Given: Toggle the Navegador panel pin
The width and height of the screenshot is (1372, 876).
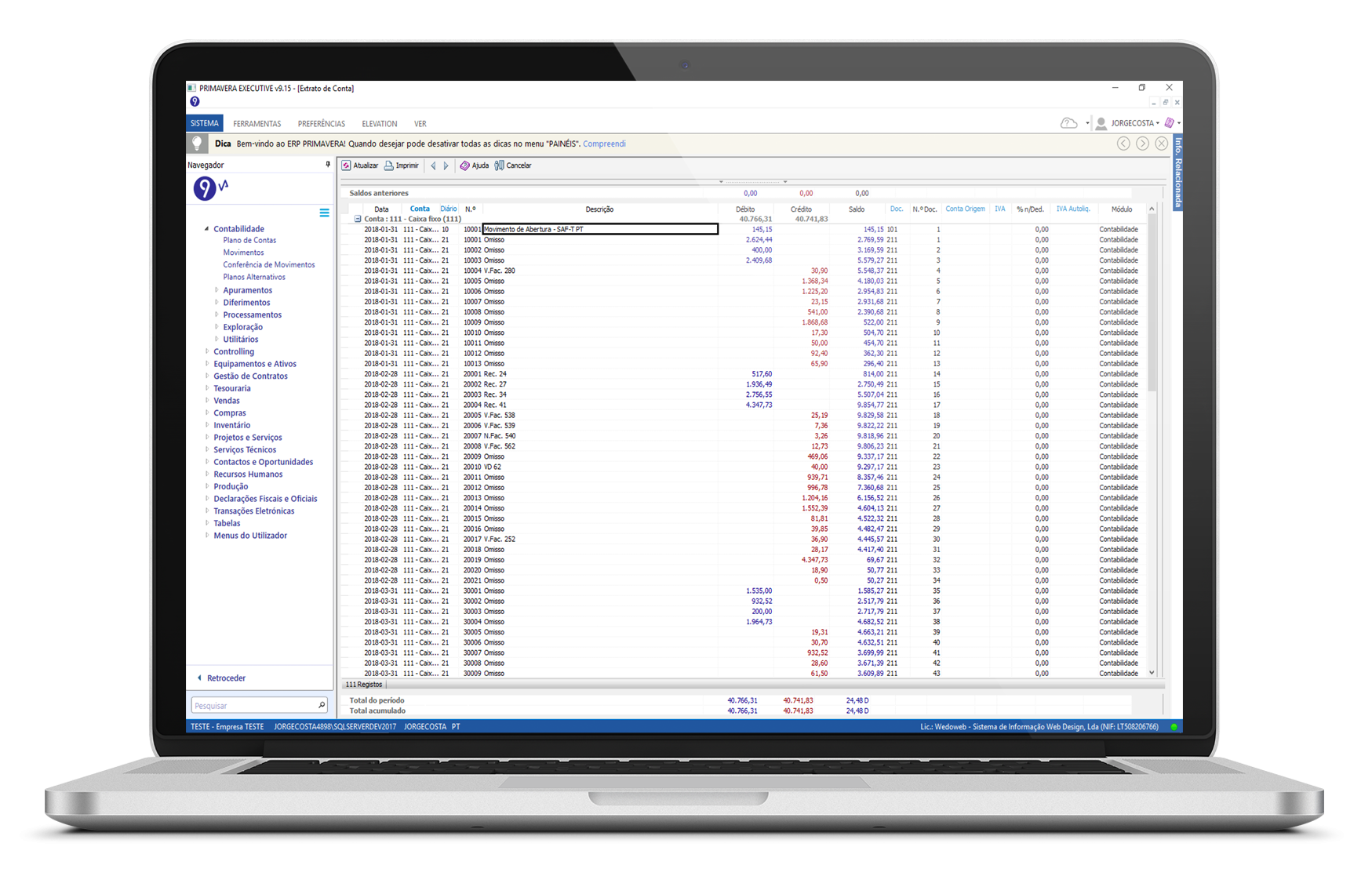Looking at the screenshot, I should [x=328, y=165].
